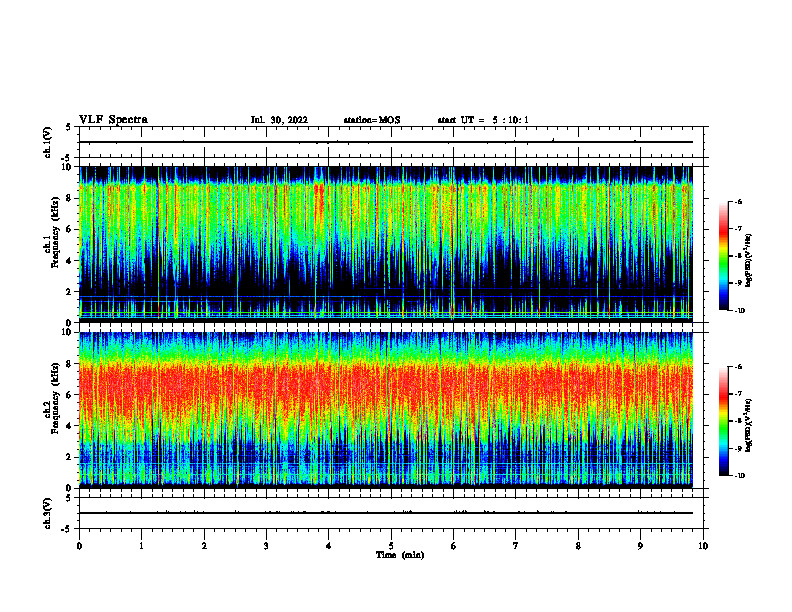Screen dimensions: 792x612
Task: Click the 8 kHz tick on ch.1 axis
Action: click(70, 198)
